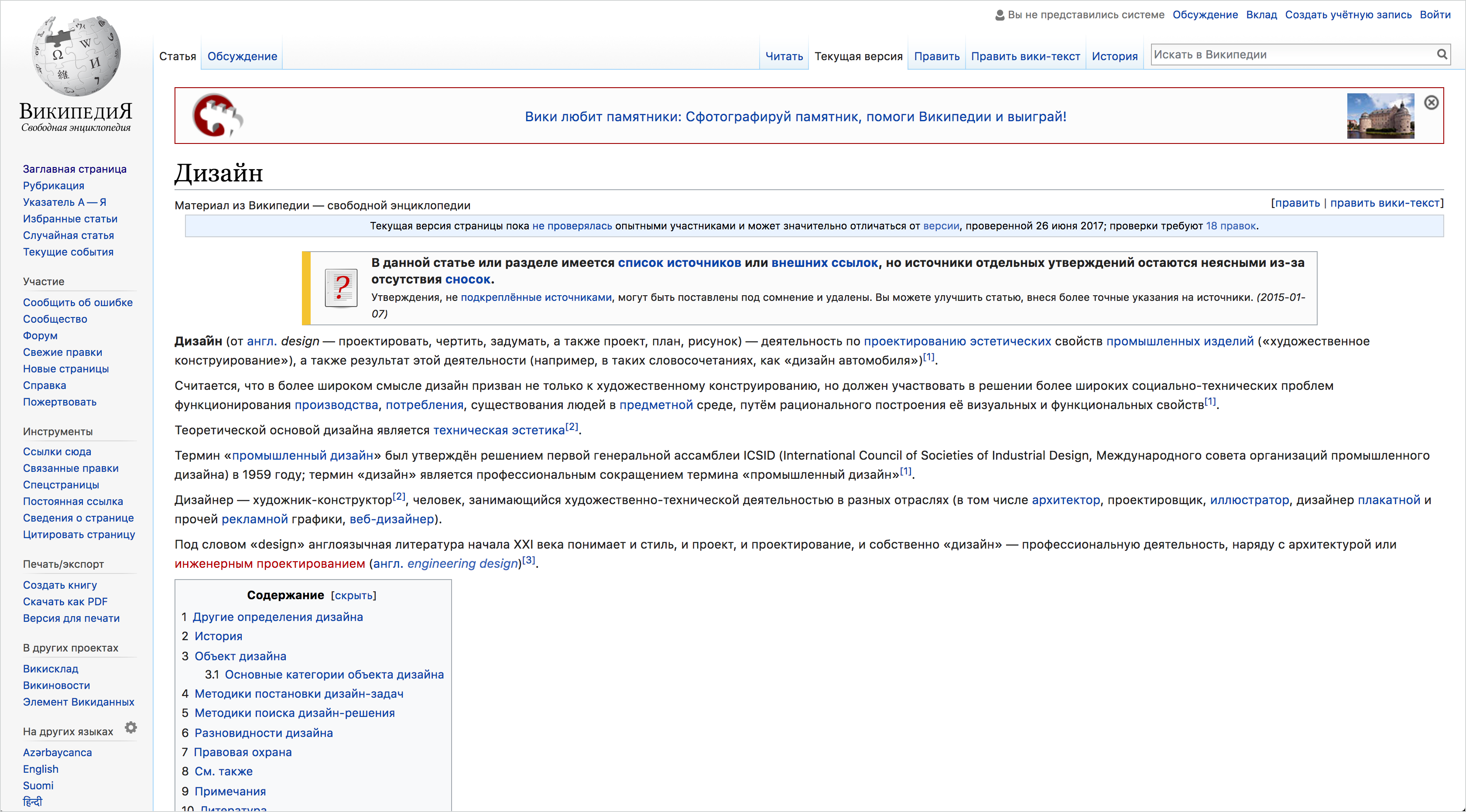This screenshot has width=1466, height=812.
Task: Click Войти login link
Action: click(x=1435, y=15)
